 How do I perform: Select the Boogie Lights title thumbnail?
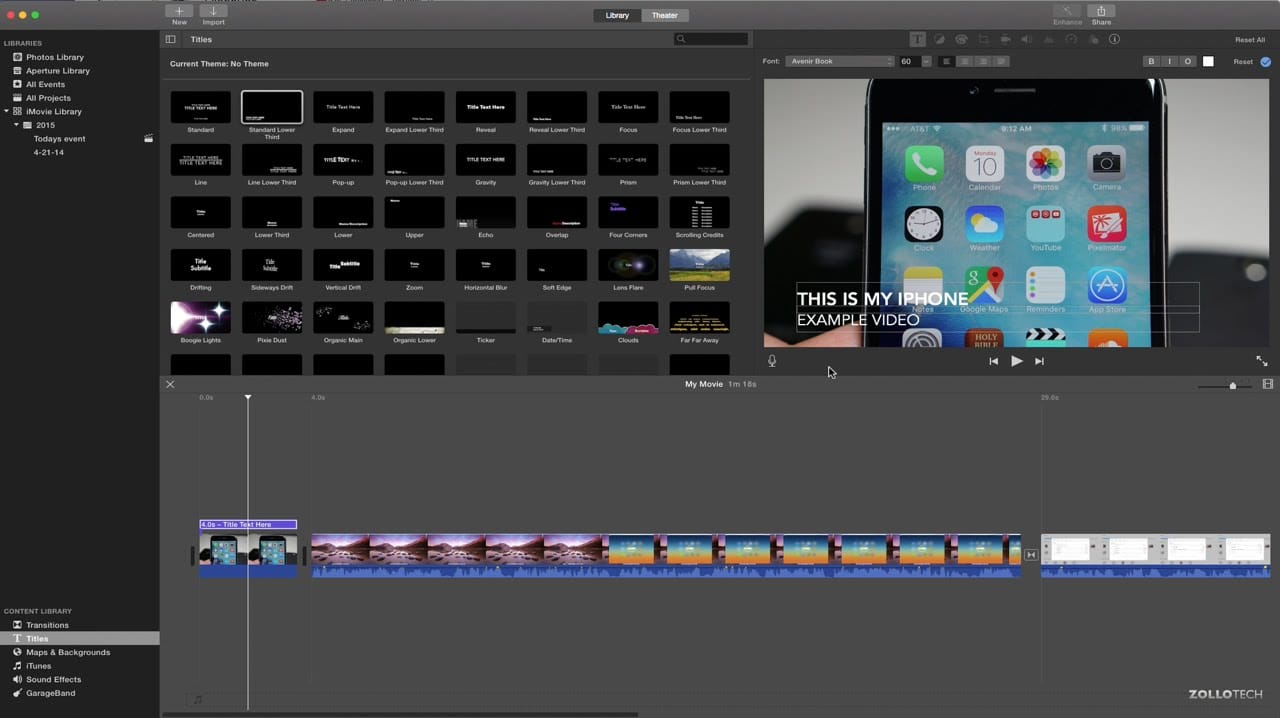(x=200, y=317)
